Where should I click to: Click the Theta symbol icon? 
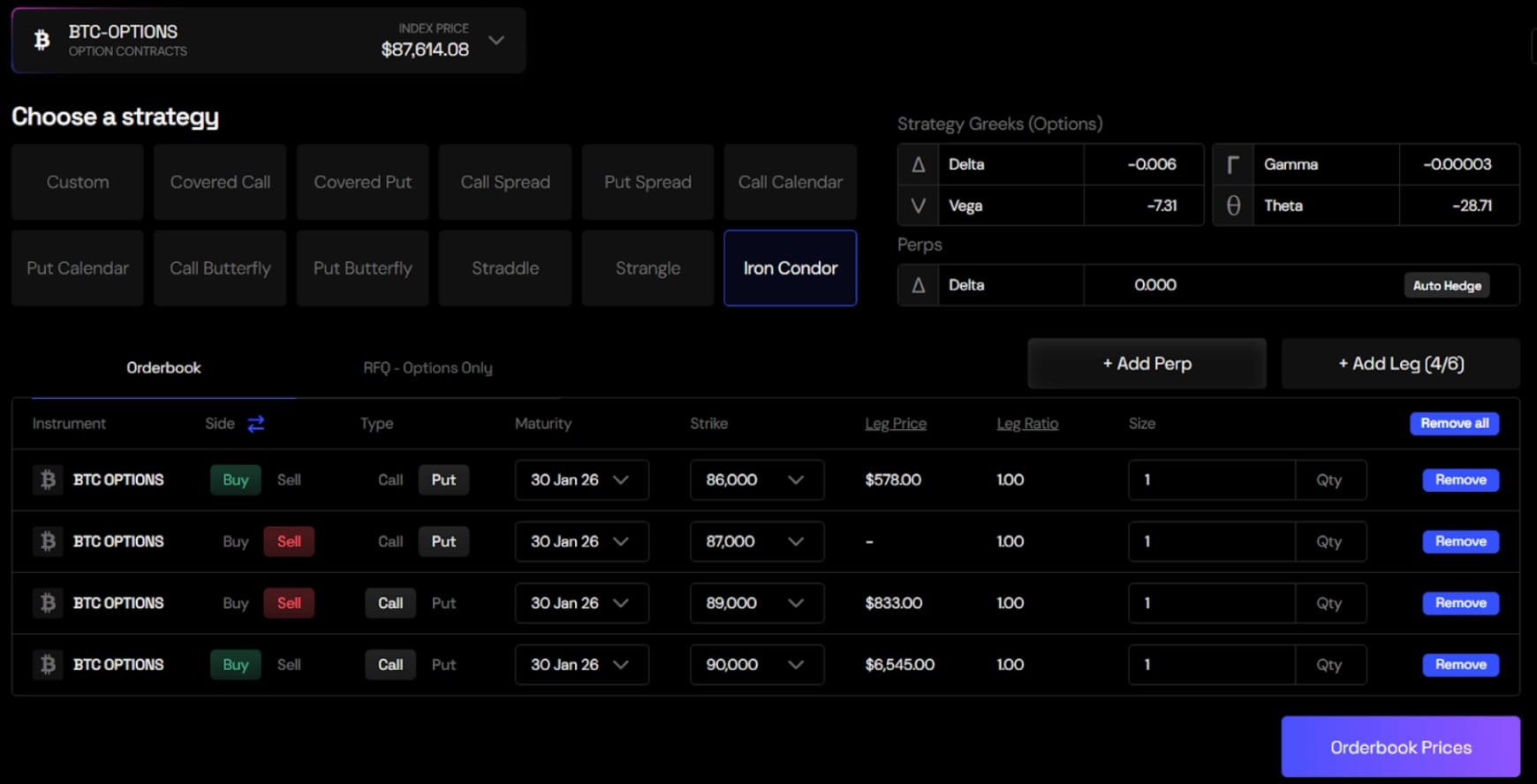(x=1233, y=206)
